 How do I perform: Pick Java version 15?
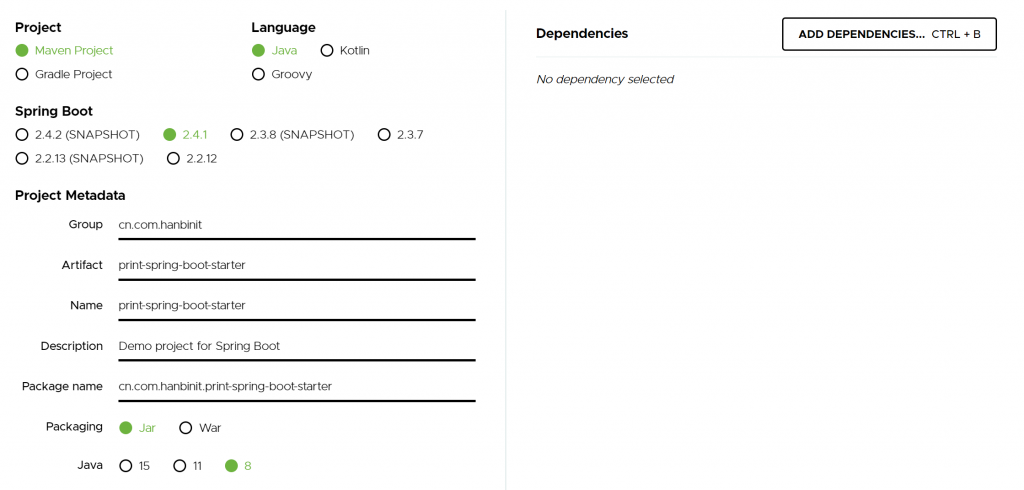pyautogui.click(x=135, y=466)
